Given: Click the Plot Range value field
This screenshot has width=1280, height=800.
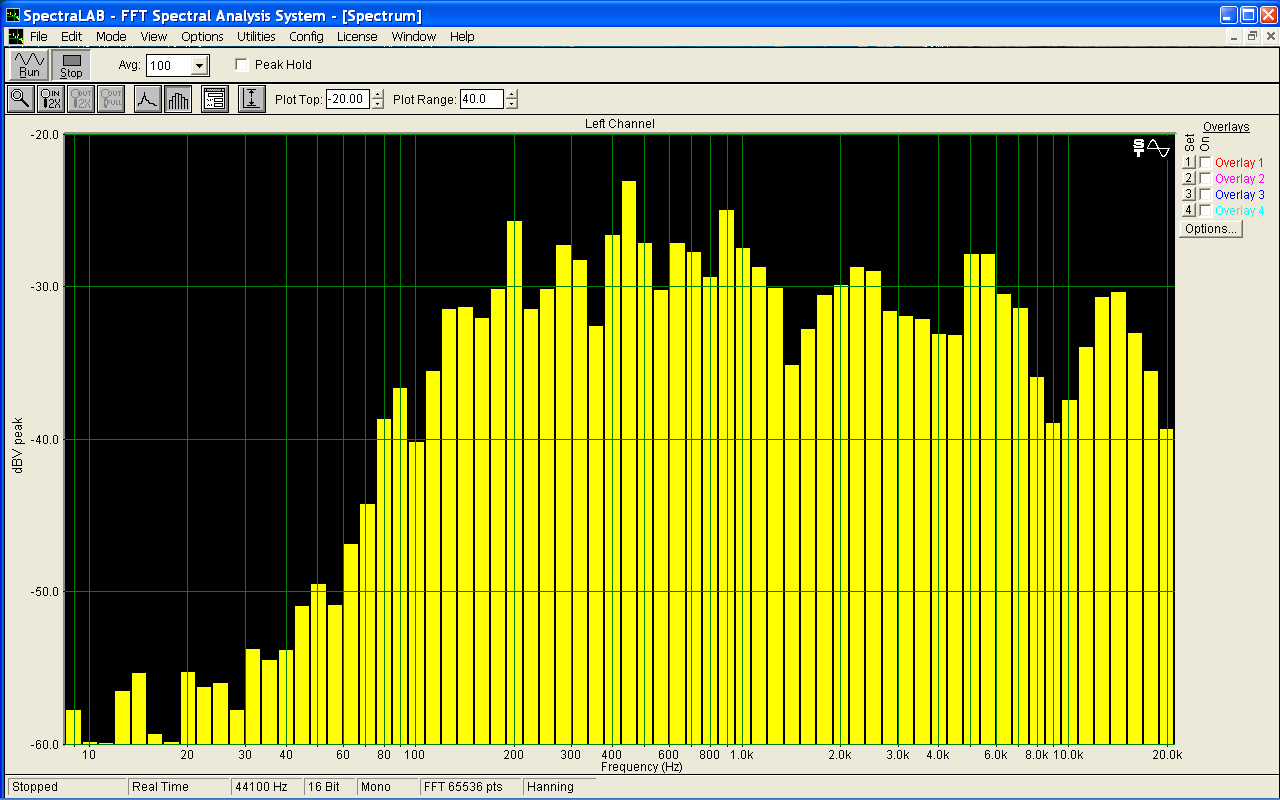Looking at the screenshot, I should pos(483,99).
